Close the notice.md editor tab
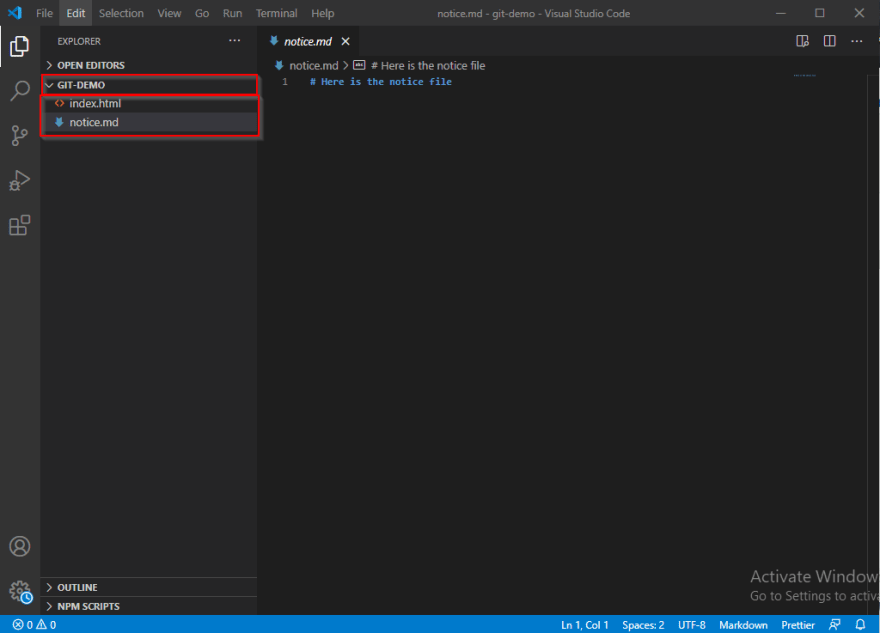The height and width of the screenshot is (633, 880). tap(346, 42)
